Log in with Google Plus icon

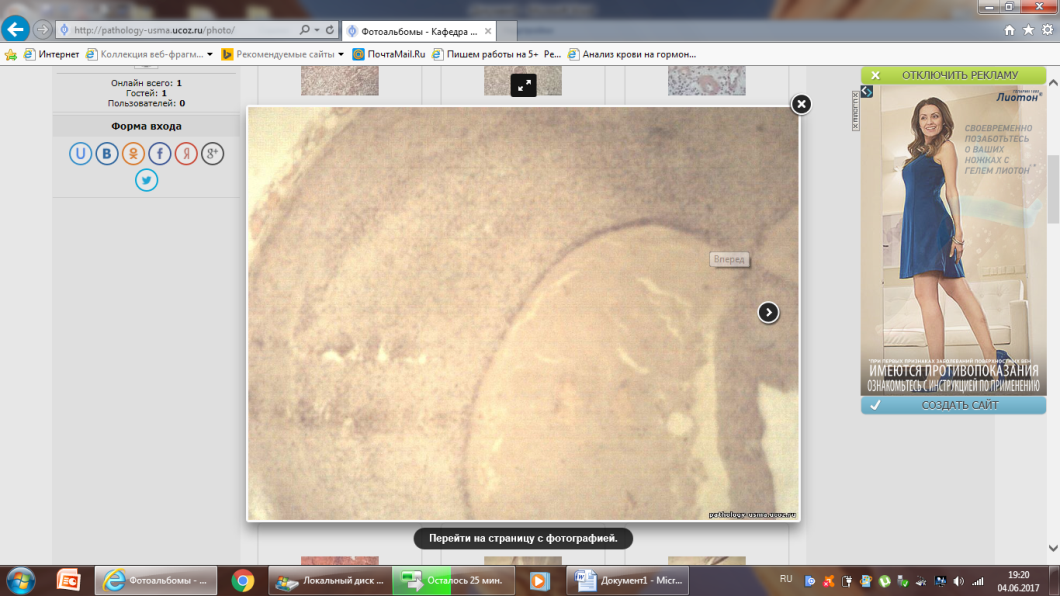[x=212, y=153]
